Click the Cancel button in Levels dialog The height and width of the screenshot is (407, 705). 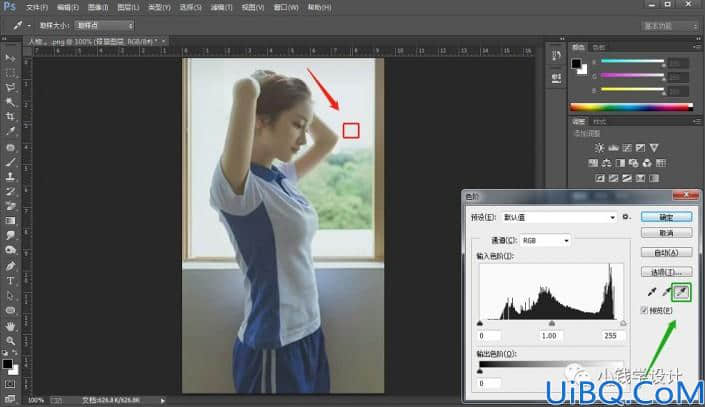[666, 233]
